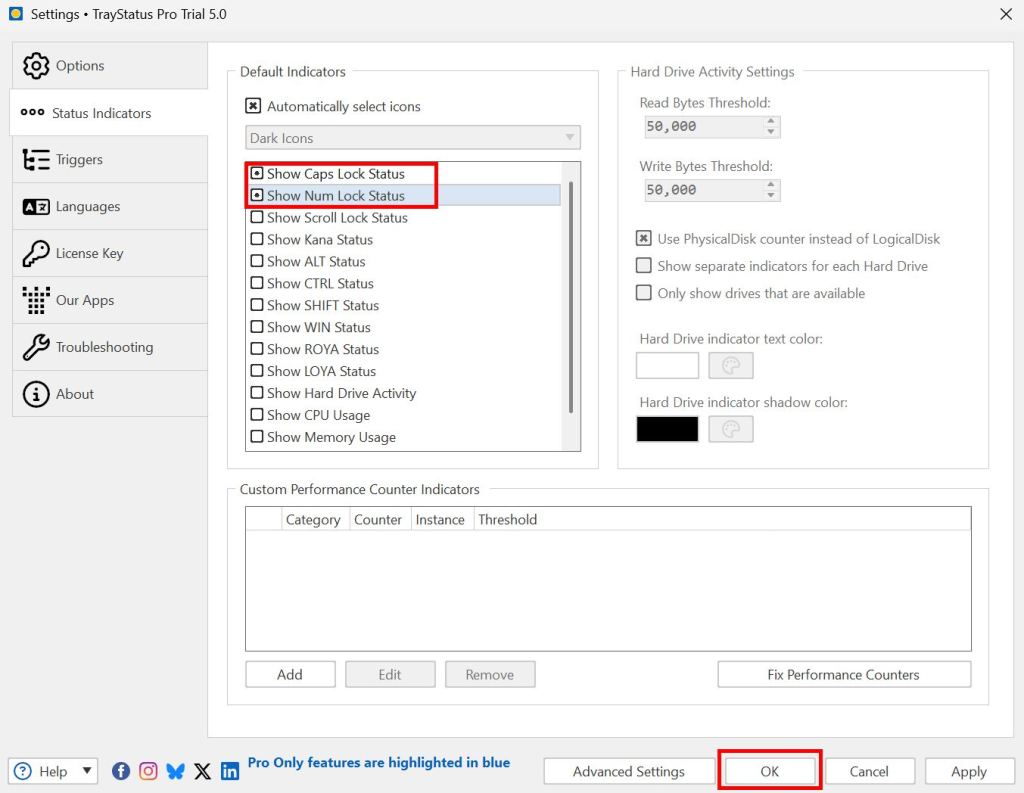Screen dimensions: 1024x793
Task: Open the X social icon
Action: (202, 771)
